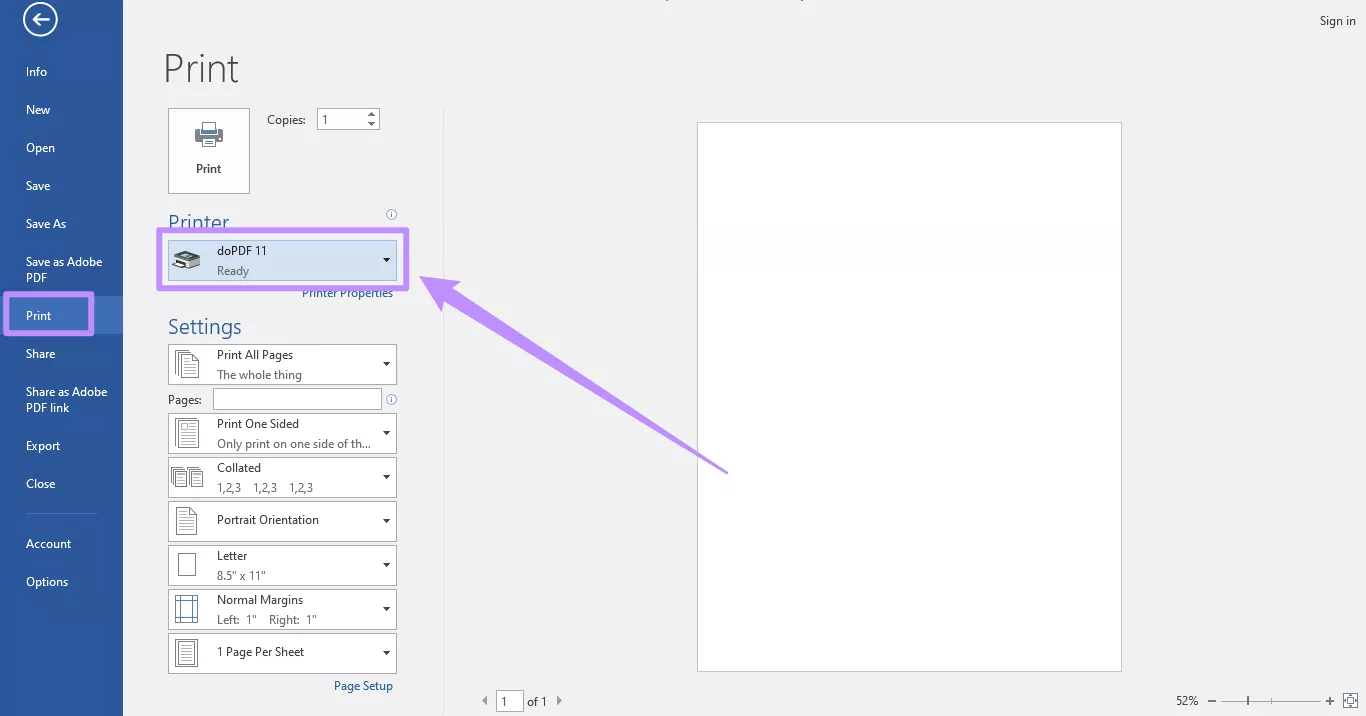Open the 1 Page Per Sheet dropdown

pos(385,653)
